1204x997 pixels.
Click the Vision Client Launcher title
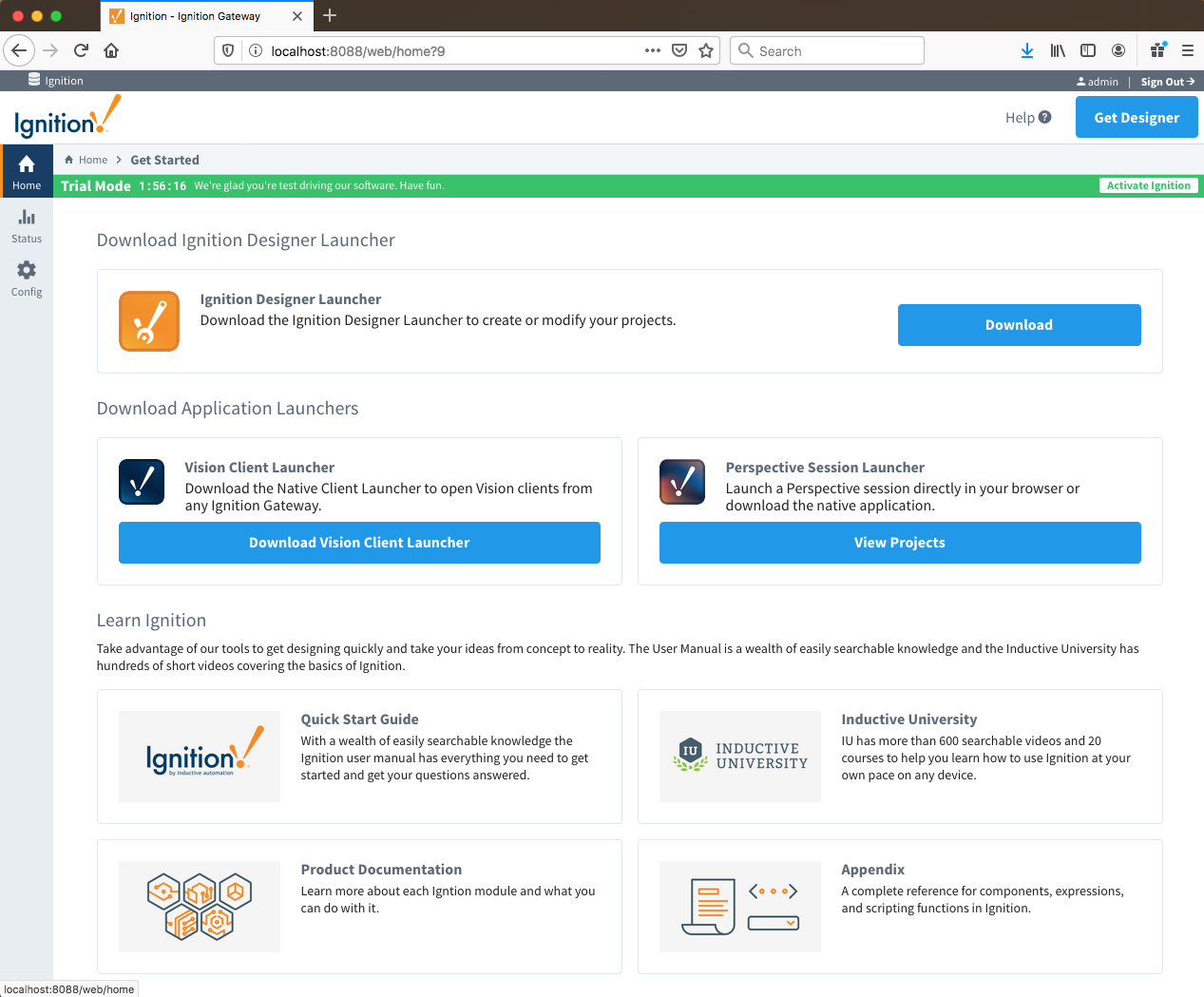pyautogui.click(x=259, y=468)
